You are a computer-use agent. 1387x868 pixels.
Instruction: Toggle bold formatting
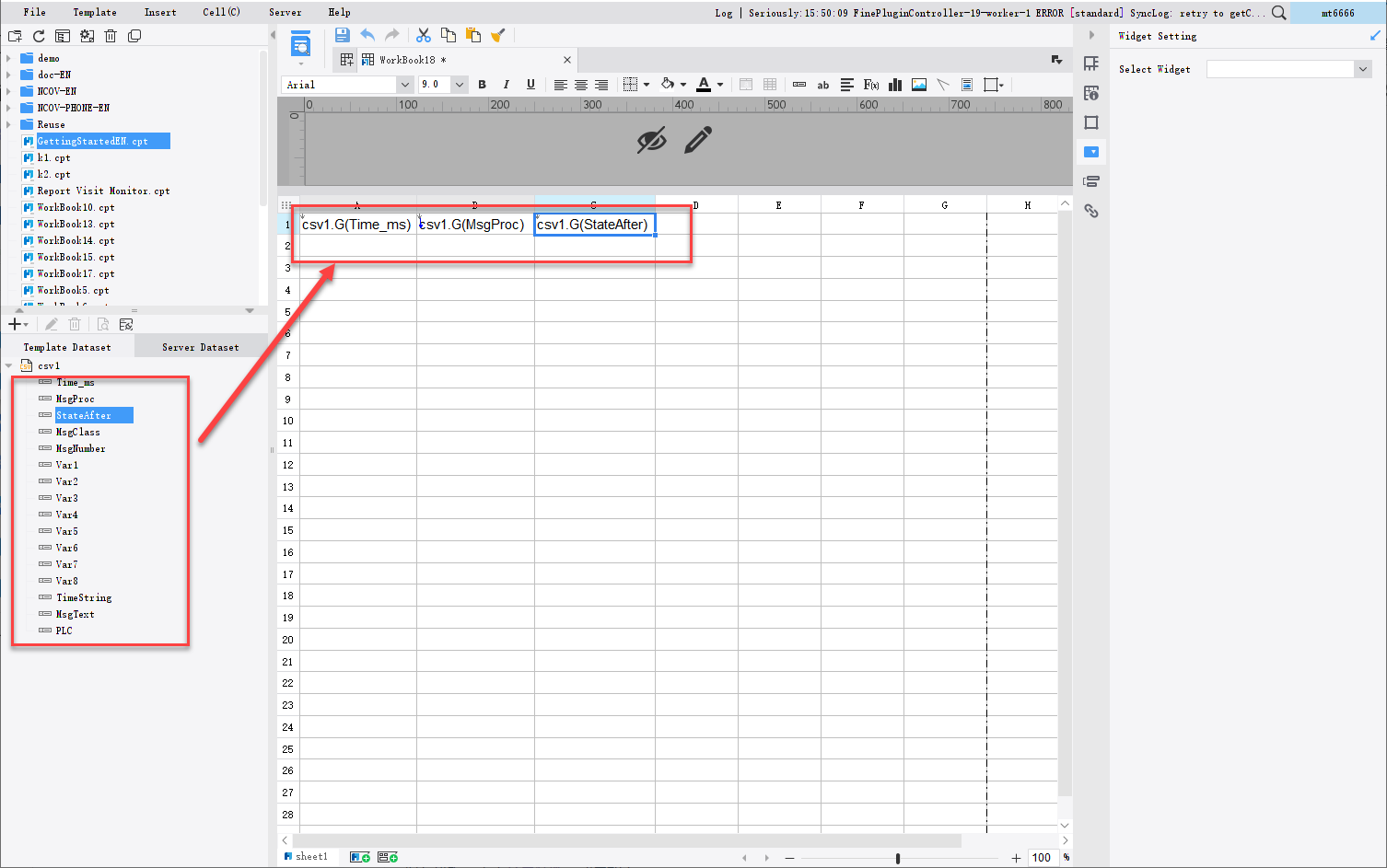point(482,85)
